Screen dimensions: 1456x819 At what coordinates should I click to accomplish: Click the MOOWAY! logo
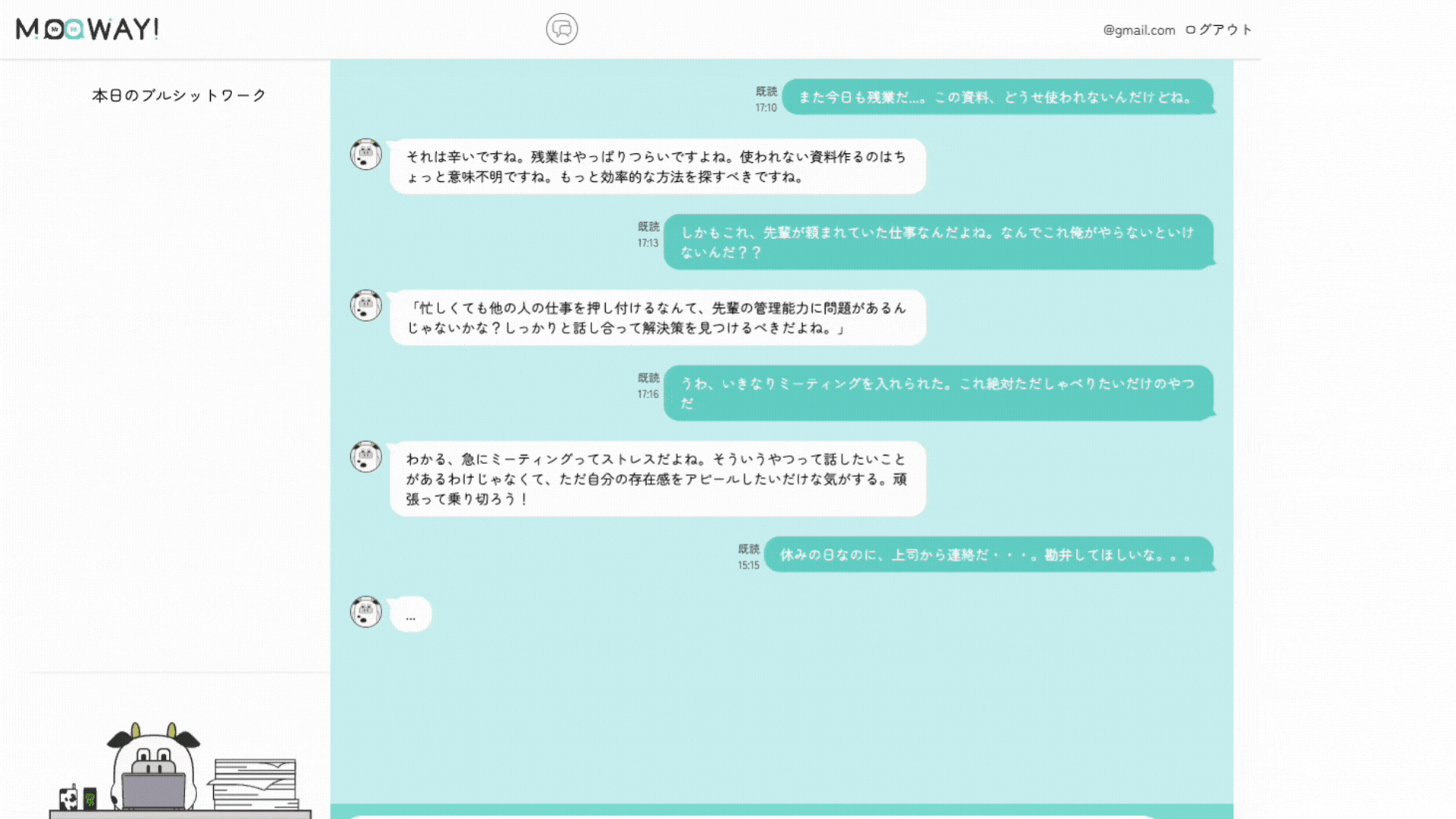pos(87,29)
